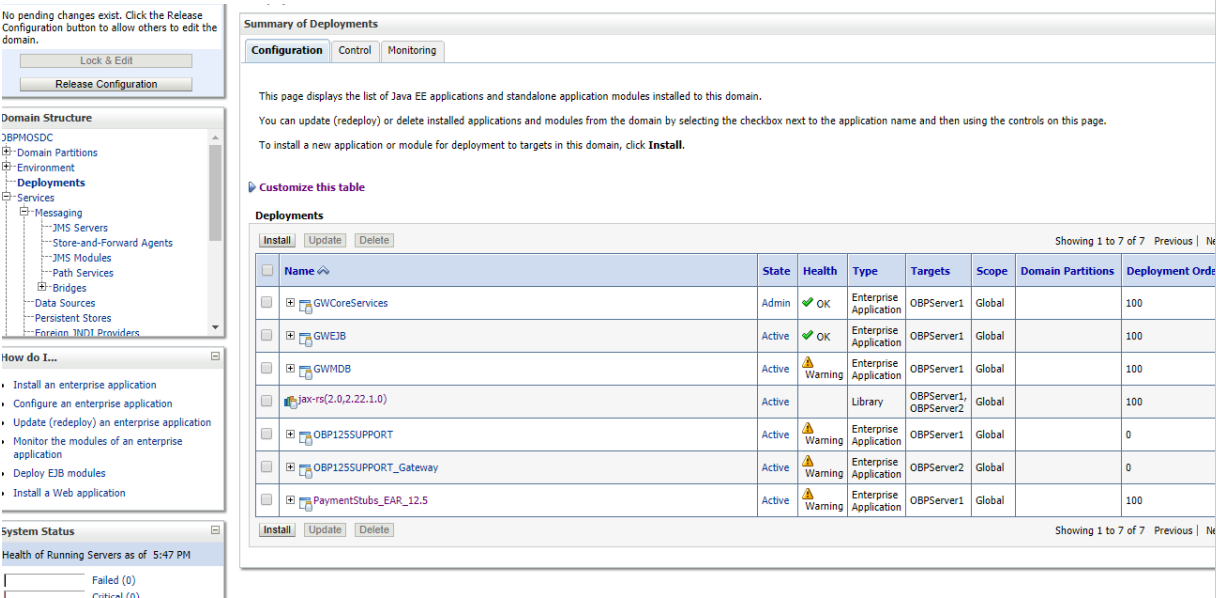Switch to the Control tab

355,50
